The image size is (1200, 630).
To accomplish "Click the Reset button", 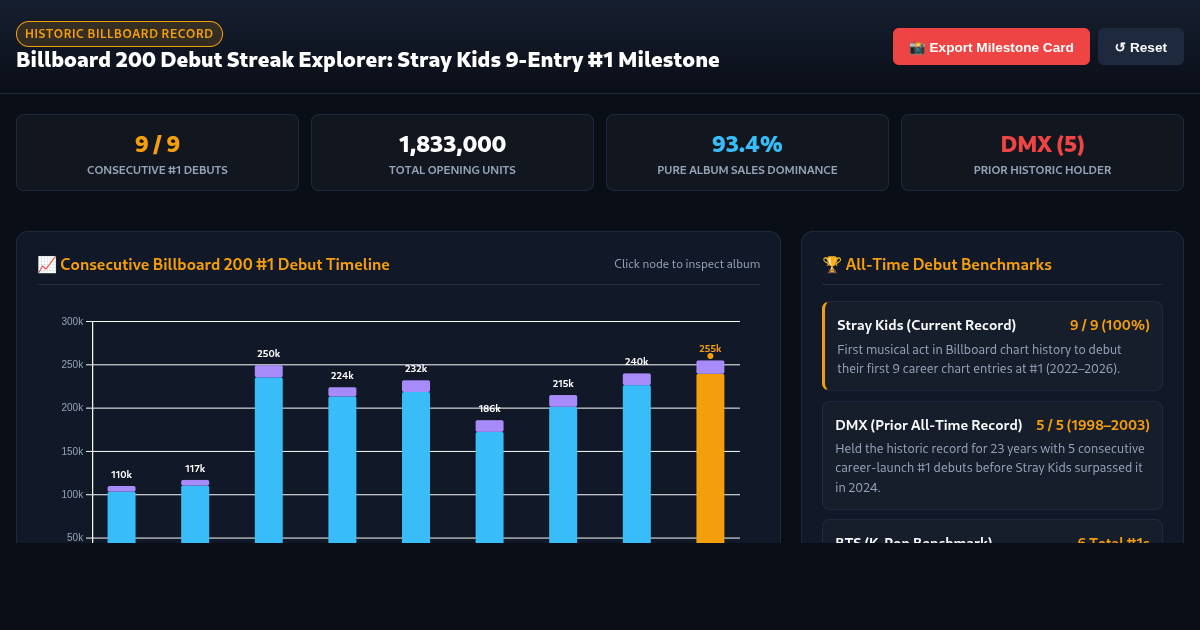I will [1141, 47].
